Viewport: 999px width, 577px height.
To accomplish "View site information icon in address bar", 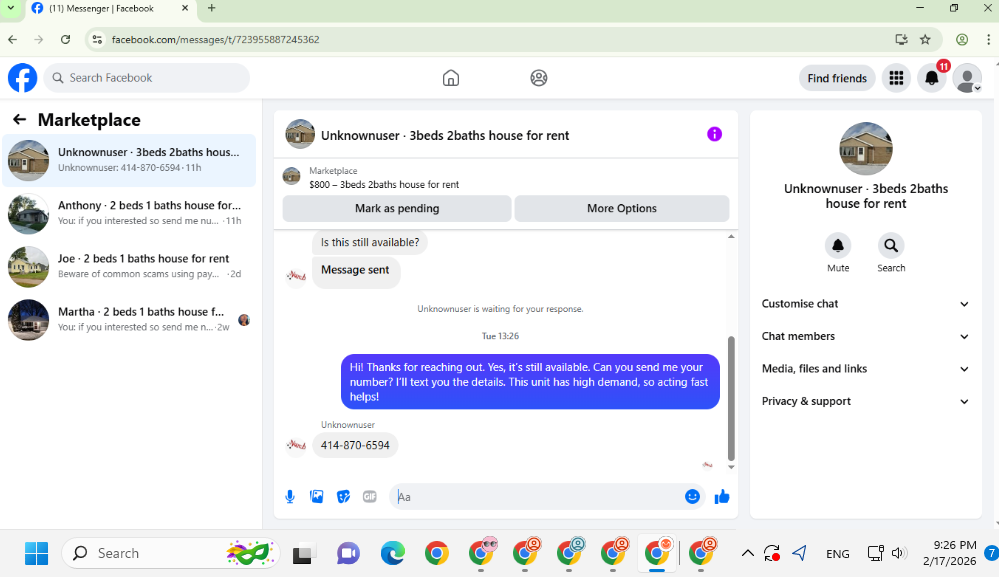I will pos(97,39).
